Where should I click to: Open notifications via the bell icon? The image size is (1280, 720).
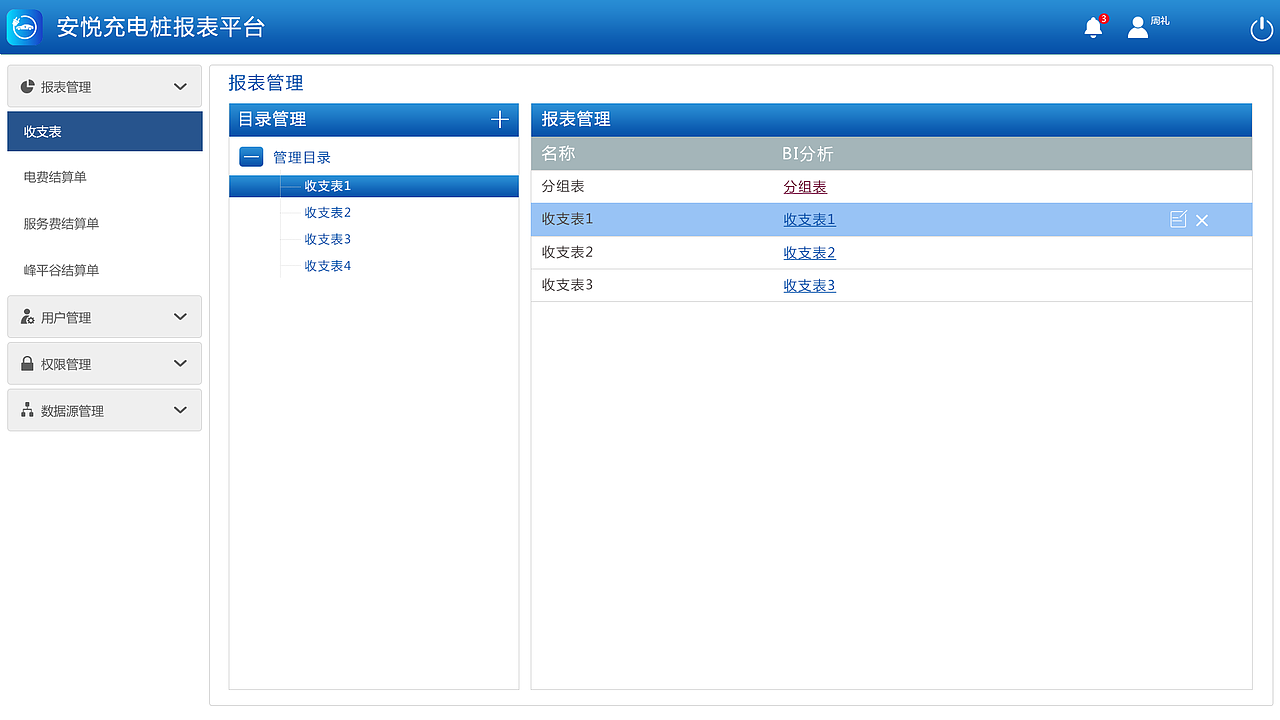(x=1092, y=27)
